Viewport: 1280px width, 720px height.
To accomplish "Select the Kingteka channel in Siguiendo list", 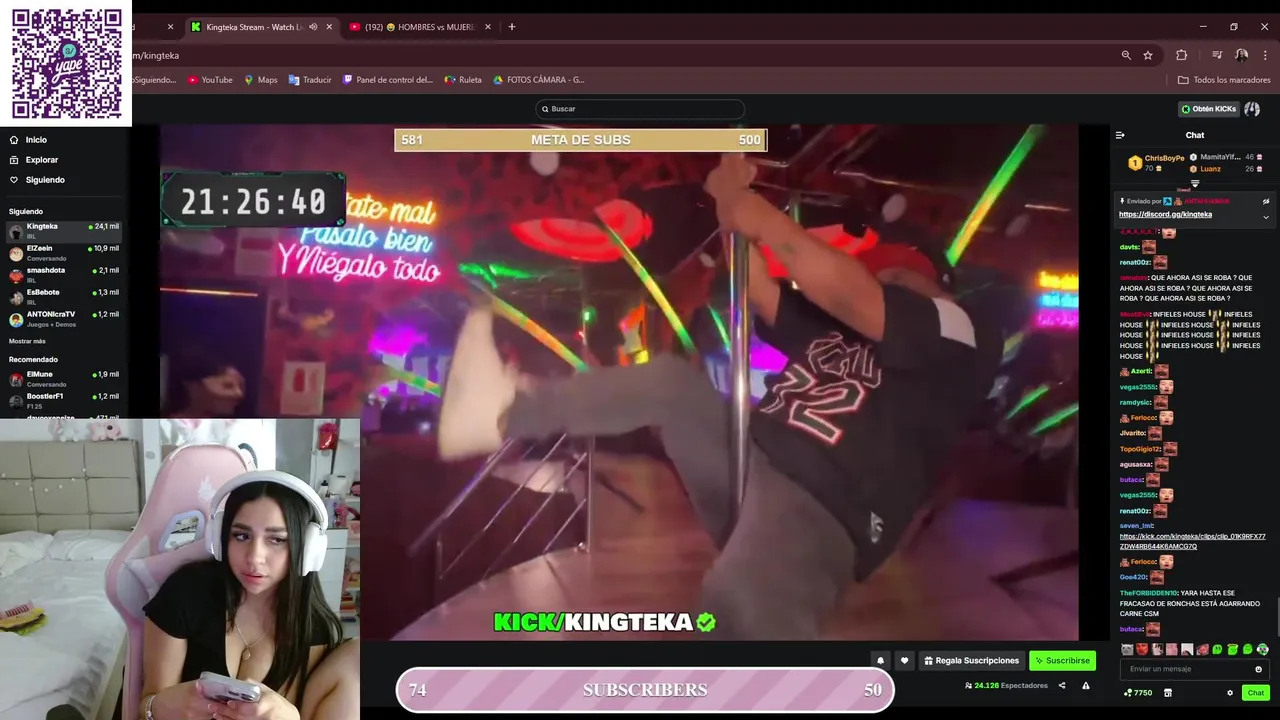I will (x=64, y=231).
